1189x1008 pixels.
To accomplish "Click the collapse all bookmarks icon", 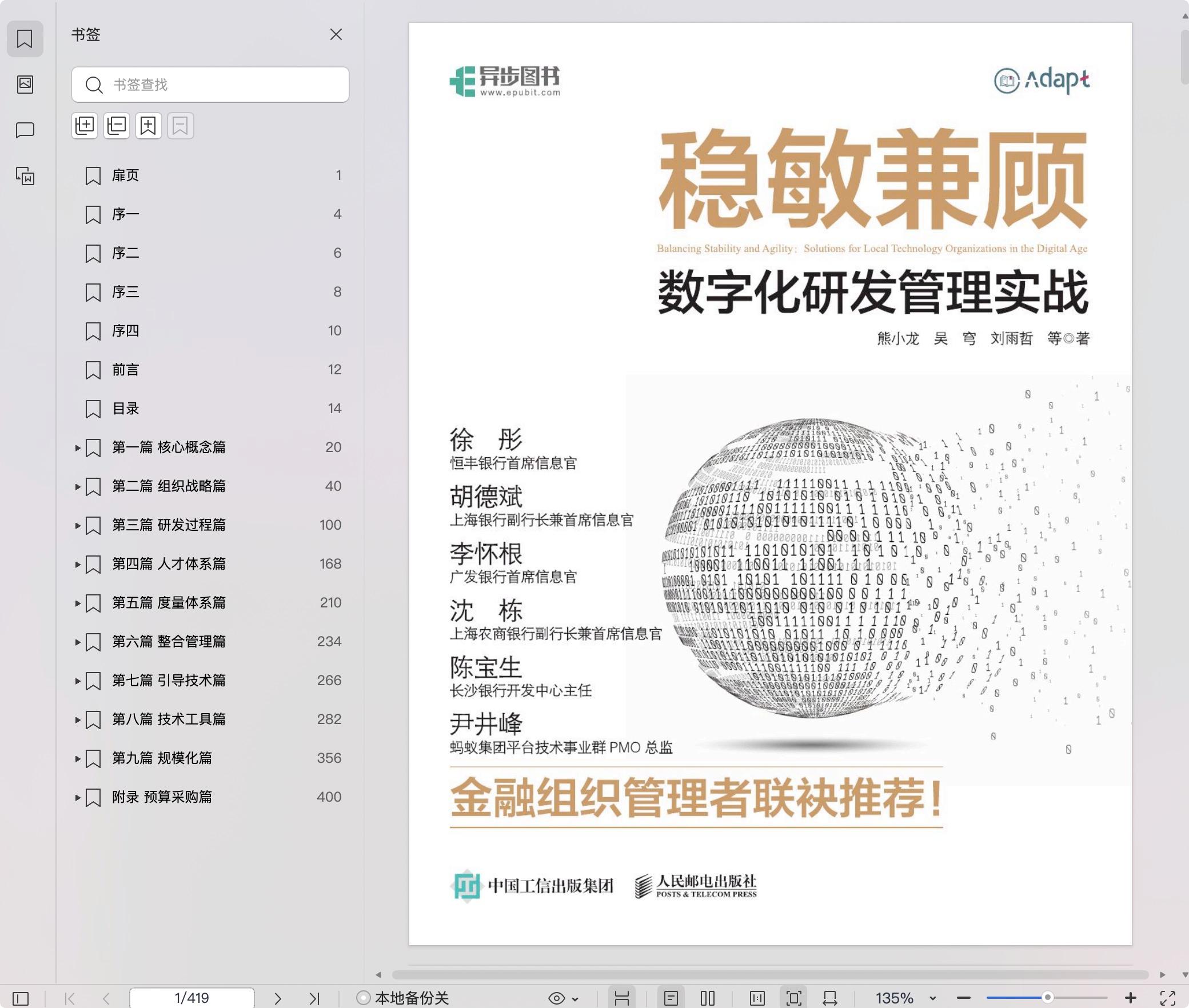I will (117, 126).
